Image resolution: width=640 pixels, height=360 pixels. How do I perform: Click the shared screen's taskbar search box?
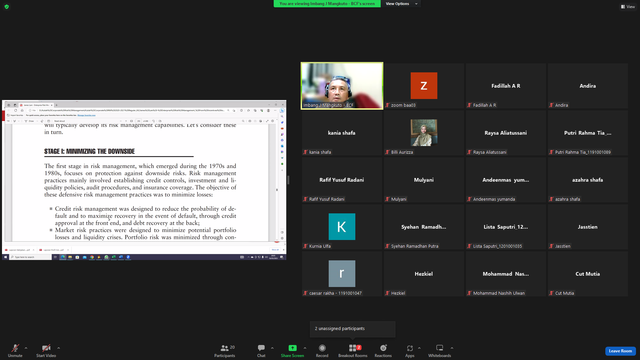click(31, 257)
